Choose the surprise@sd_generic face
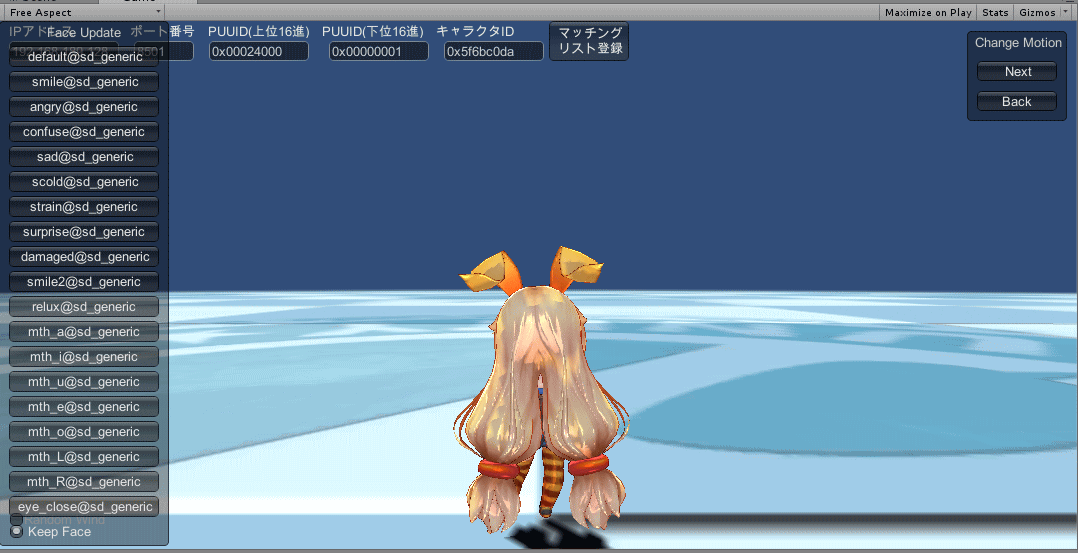1078x553 pixels. coord(84,232)
